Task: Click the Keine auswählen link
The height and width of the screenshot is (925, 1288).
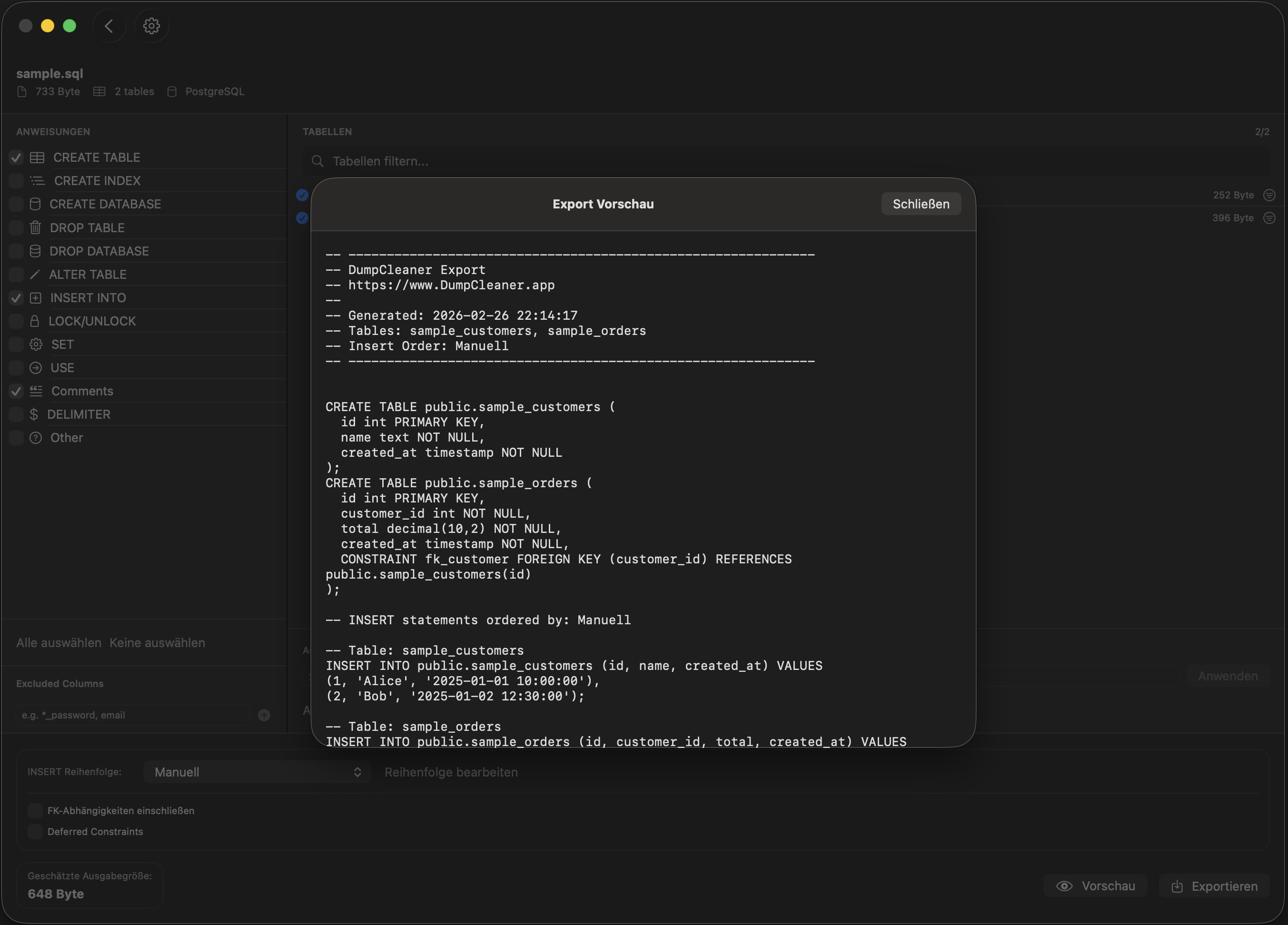Action: click(157, 643)
